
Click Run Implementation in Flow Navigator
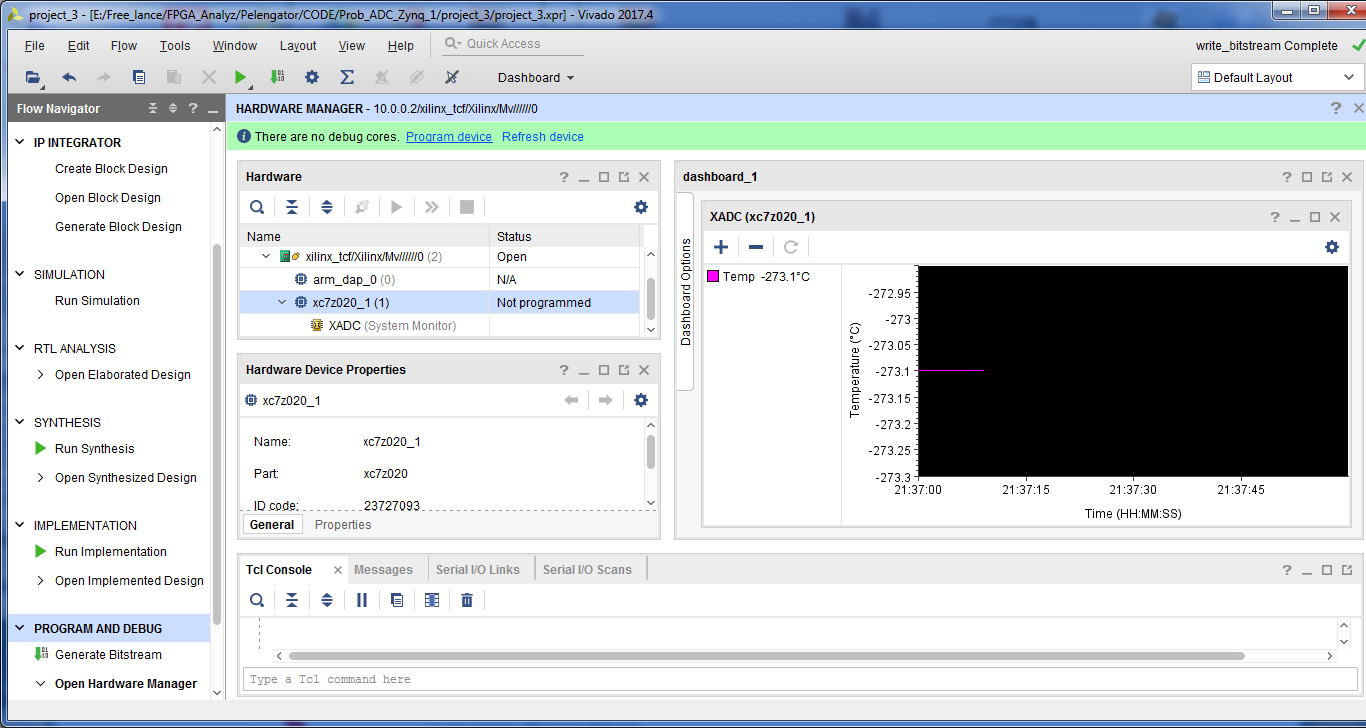[x=111, y=552]
